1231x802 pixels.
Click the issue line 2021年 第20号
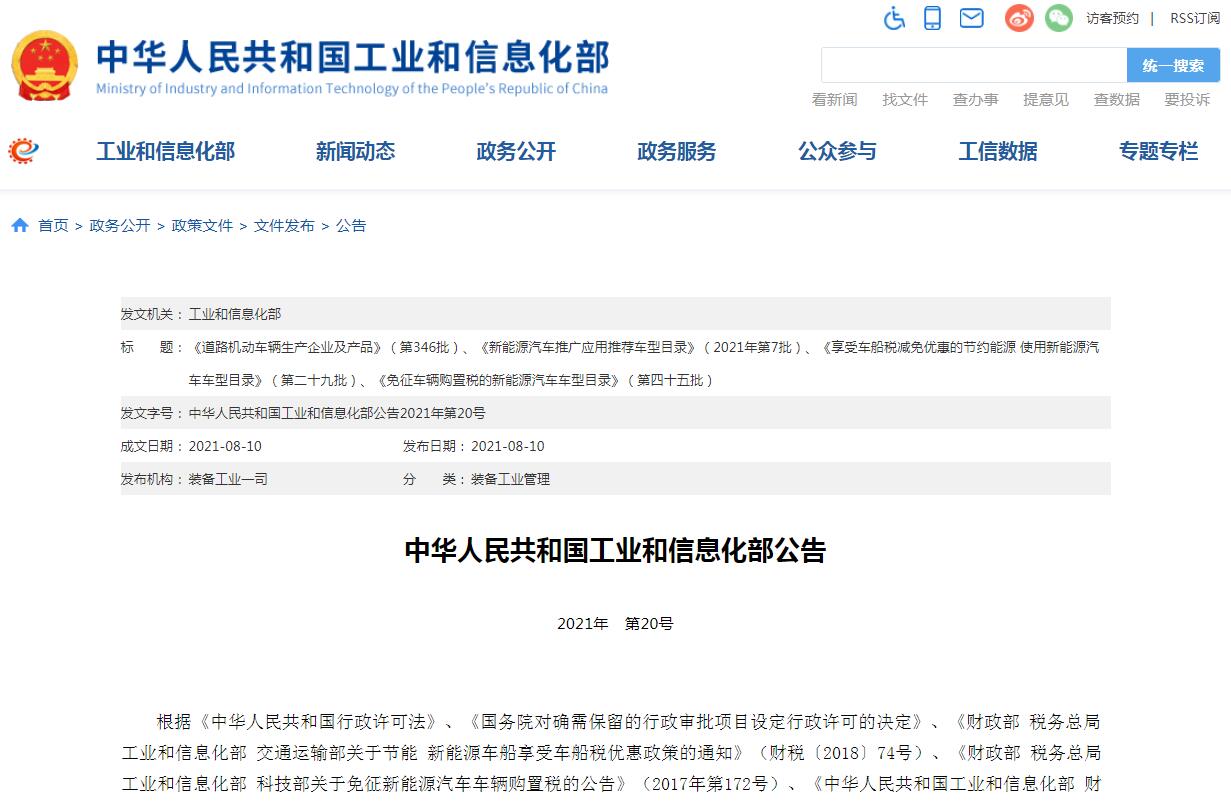click(x=615, y=624)
